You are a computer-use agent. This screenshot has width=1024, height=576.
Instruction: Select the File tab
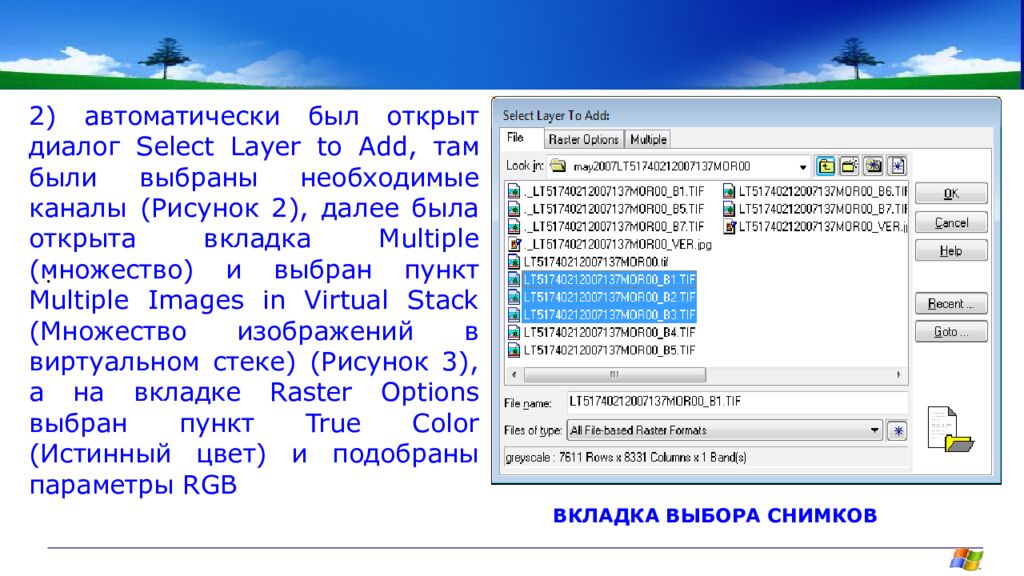(516, 138)
